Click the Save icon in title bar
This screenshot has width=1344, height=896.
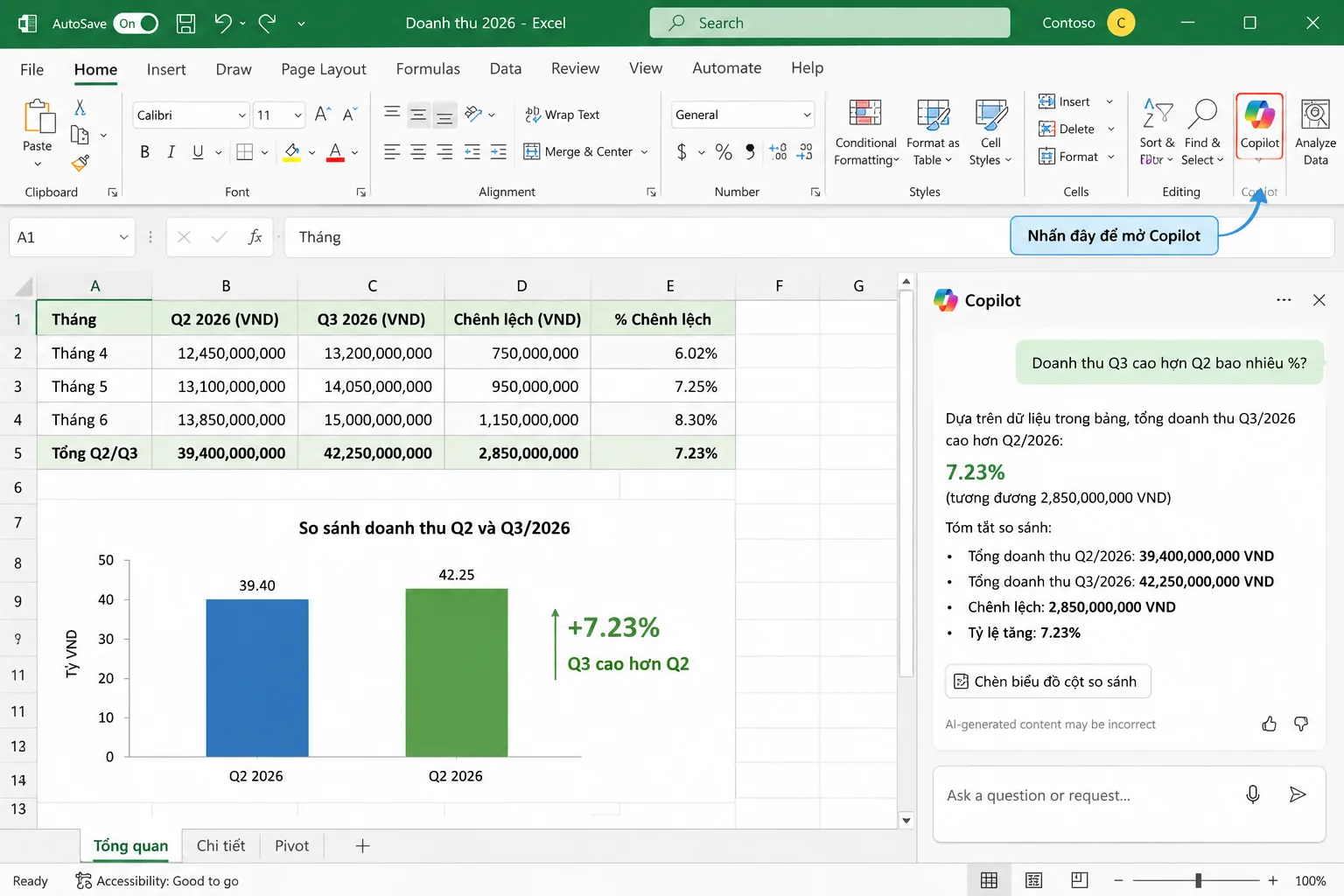(x=185, y=24)
